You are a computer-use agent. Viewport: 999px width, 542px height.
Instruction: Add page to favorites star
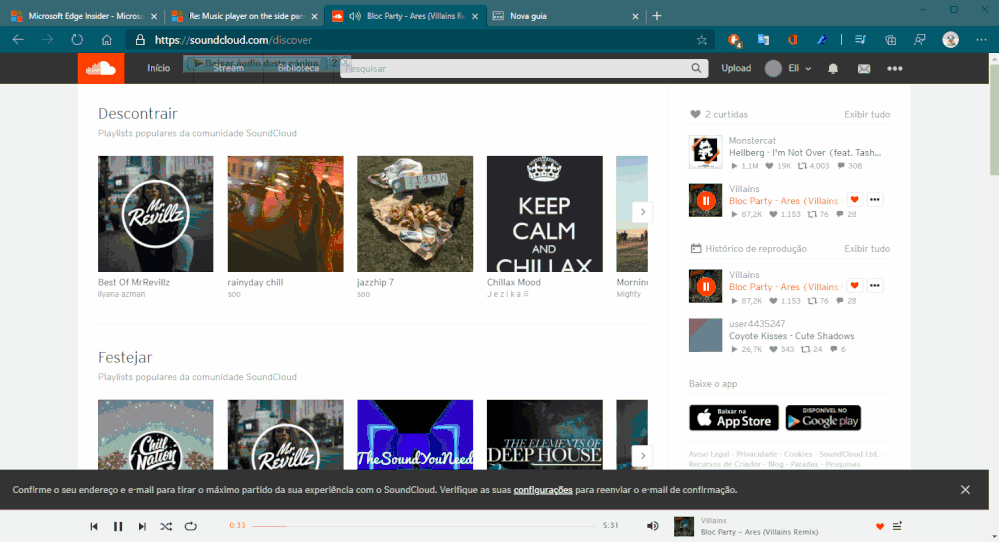click(701, 40)
